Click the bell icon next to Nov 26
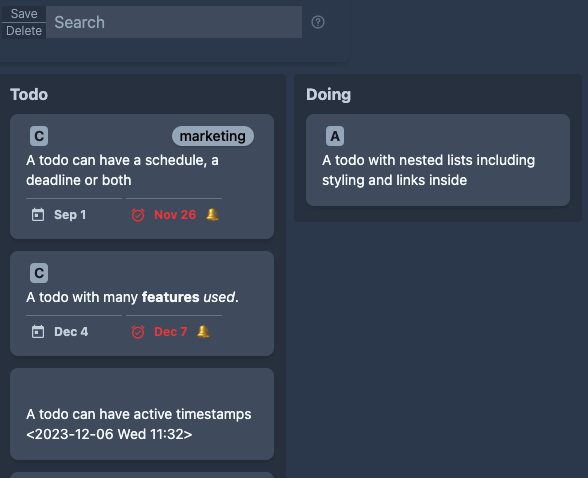This screenshot has height=478, width=588. pos(213,214)
